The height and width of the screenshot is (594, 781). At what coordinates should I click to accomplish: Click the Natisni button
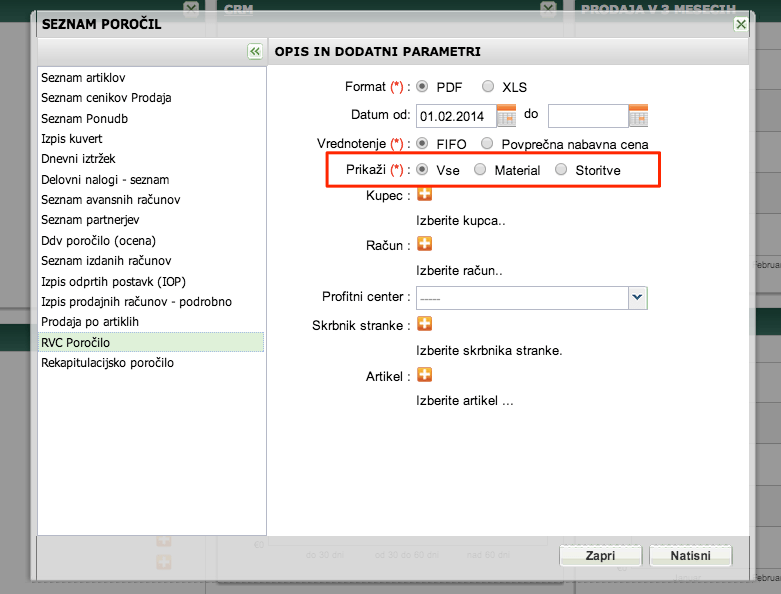pyautogui.click(x=691, y=556)
